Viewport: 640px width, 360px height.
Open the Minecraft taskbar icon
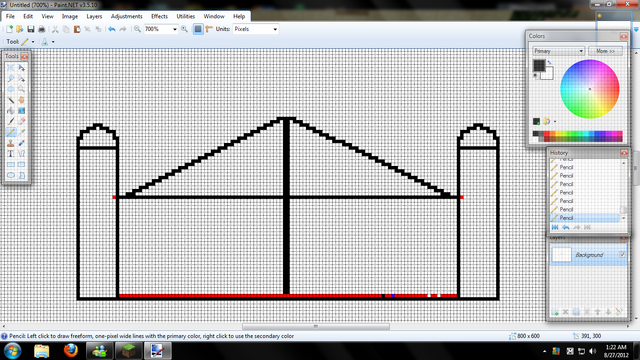click(x=129, y=351)
